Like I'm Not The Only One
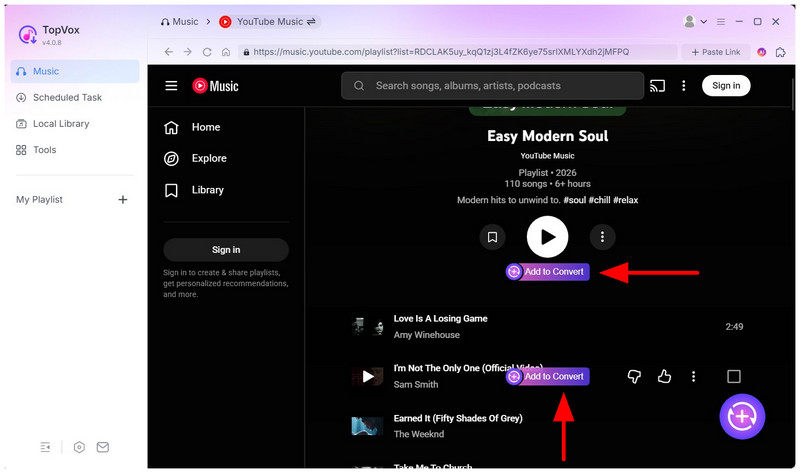The width and height of the screenshot is (800, 473). (664, 377)
